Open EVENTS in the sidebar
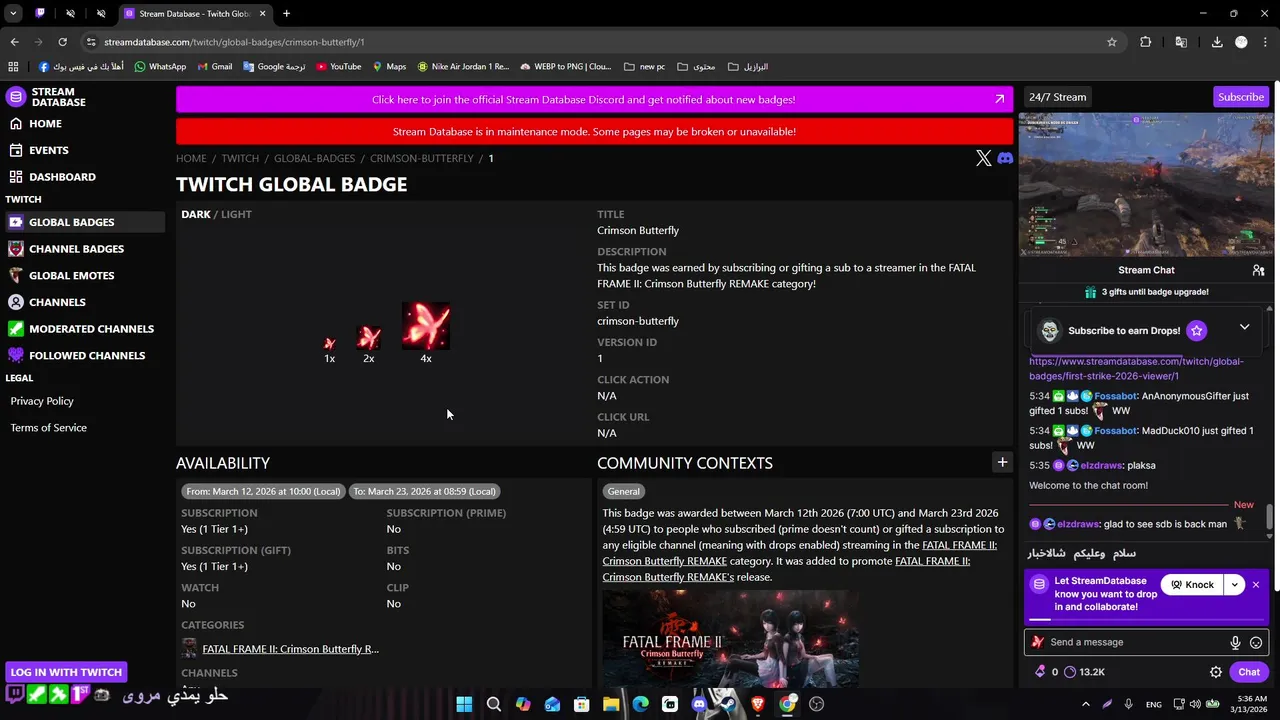 [48, 150]
